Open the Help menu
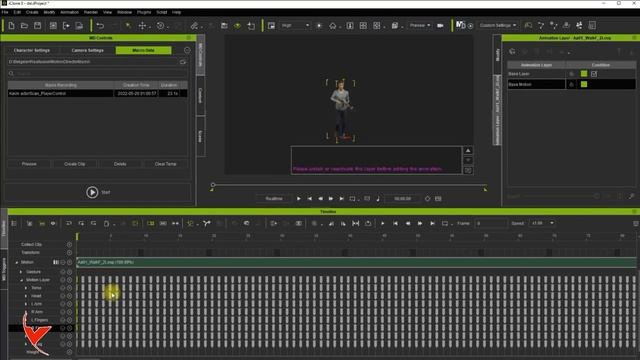Screen dimensions: 640x360 point(176,12)
